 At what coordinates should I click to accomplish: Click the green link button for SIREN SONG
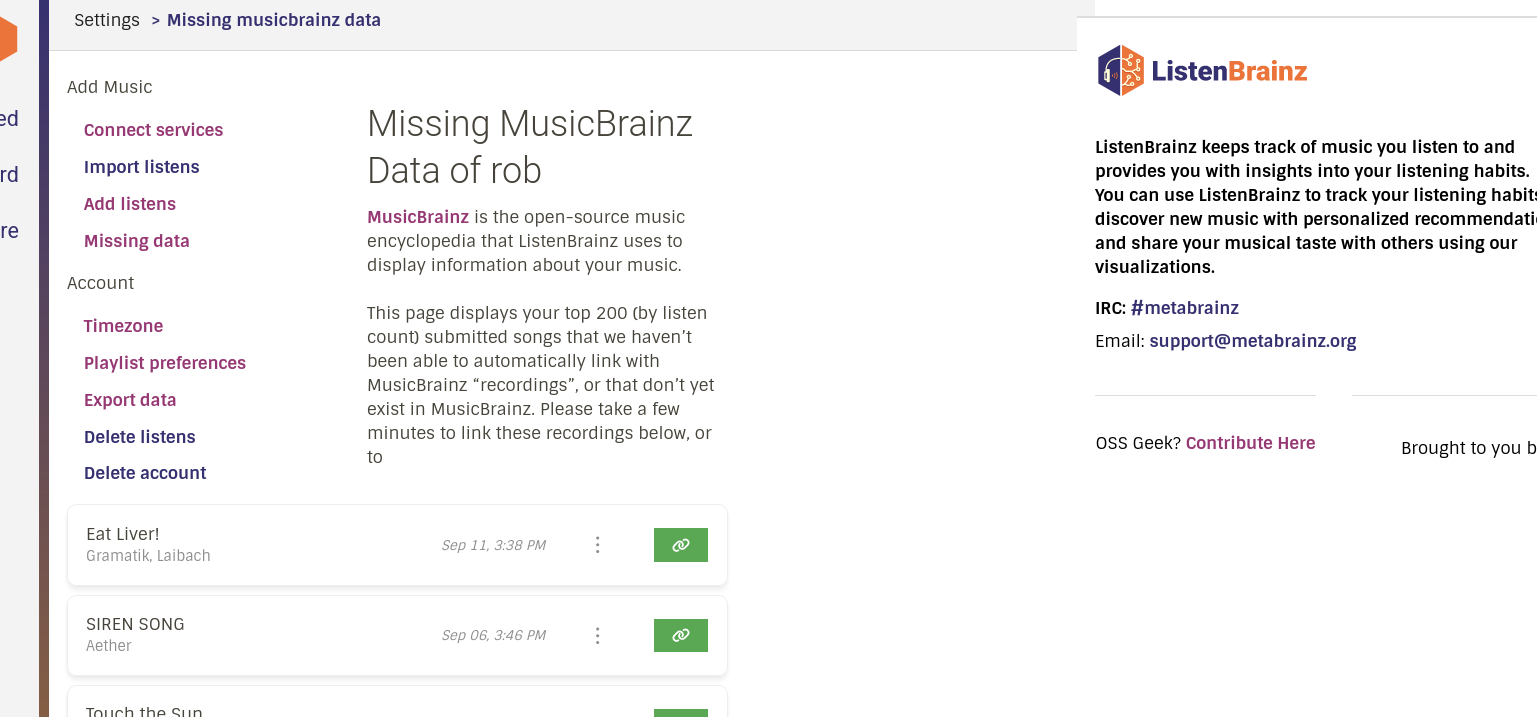[680, 635]
